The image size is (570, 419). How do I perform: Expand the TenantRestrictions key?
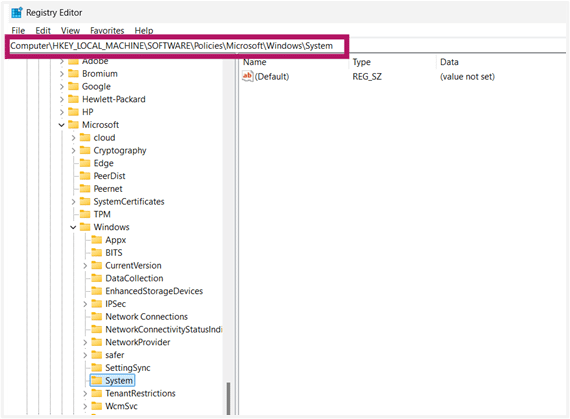point(85,394)
